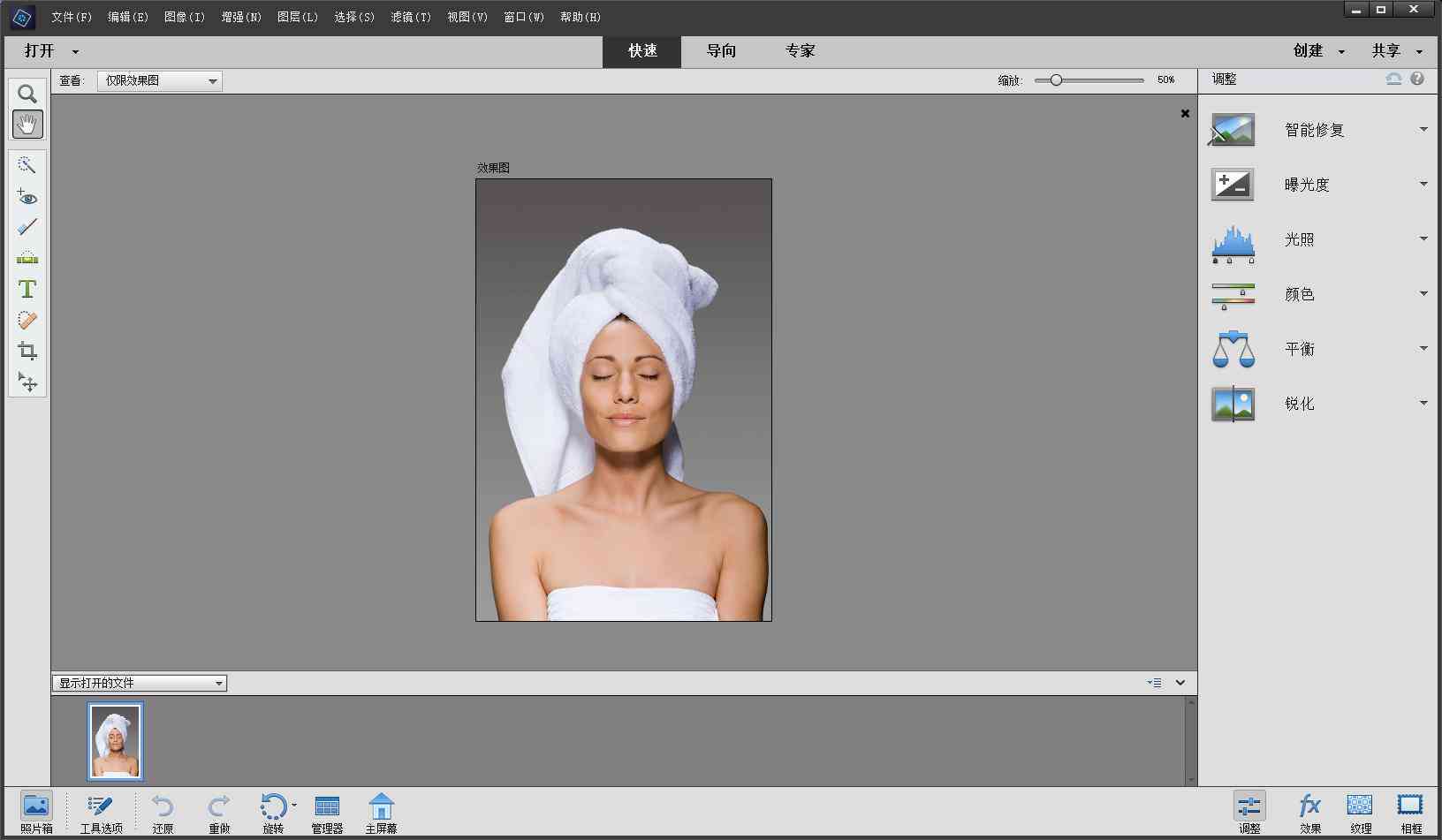
Task: Open the 窗口(W) menu
Action: click(x=524, y=17)
